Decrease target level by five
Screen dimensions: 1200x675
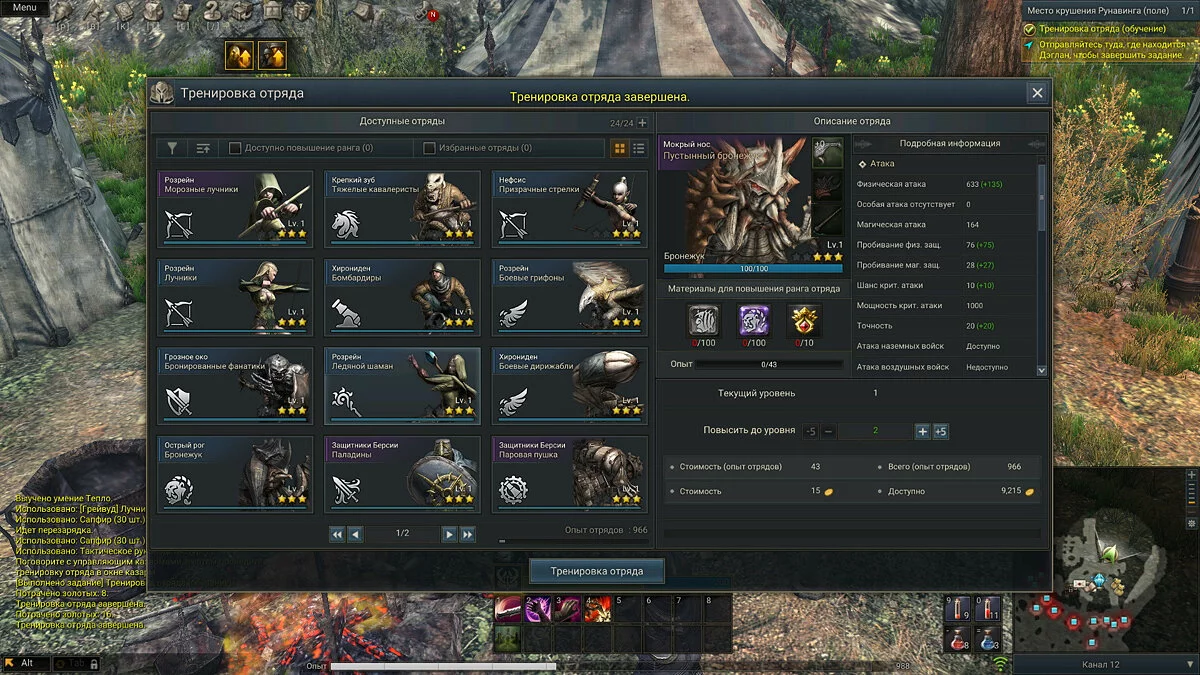coord(810,431)
